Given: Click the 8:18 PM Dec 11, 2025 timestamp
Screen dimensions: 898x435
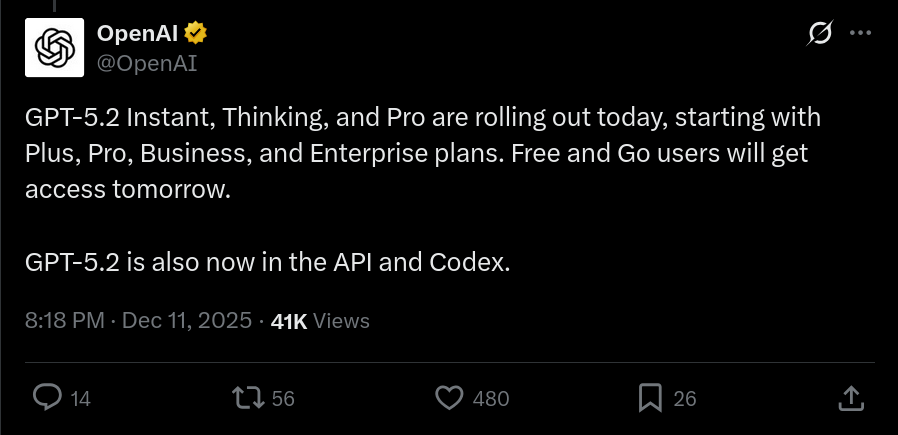Looking at the screenshot, I should pos(138,321).
